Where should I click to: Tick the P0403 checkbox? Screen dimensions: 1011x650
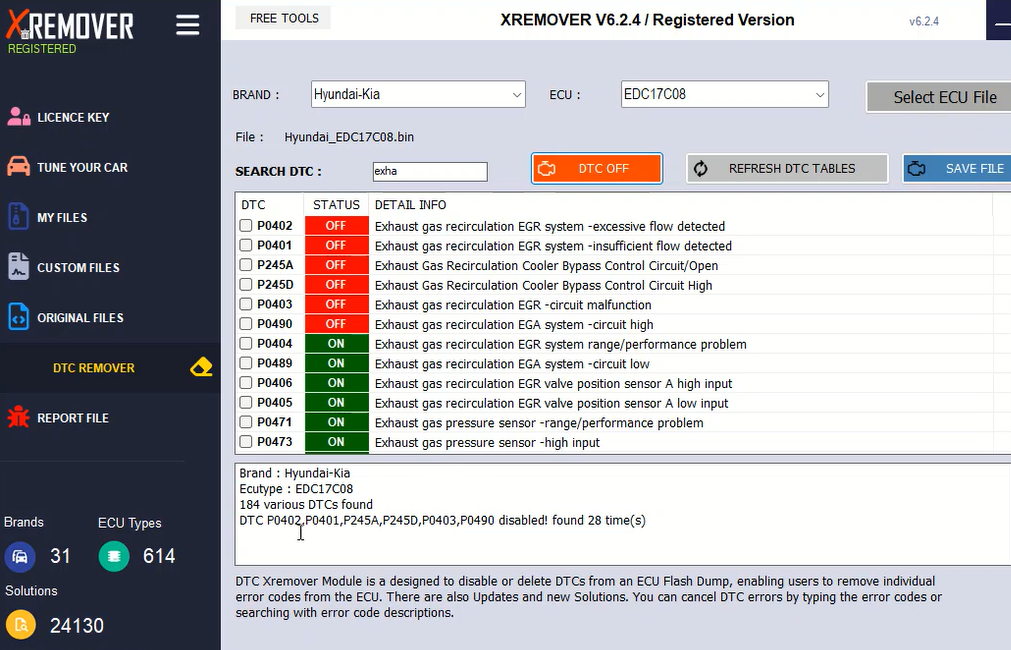tap(246, 304)
